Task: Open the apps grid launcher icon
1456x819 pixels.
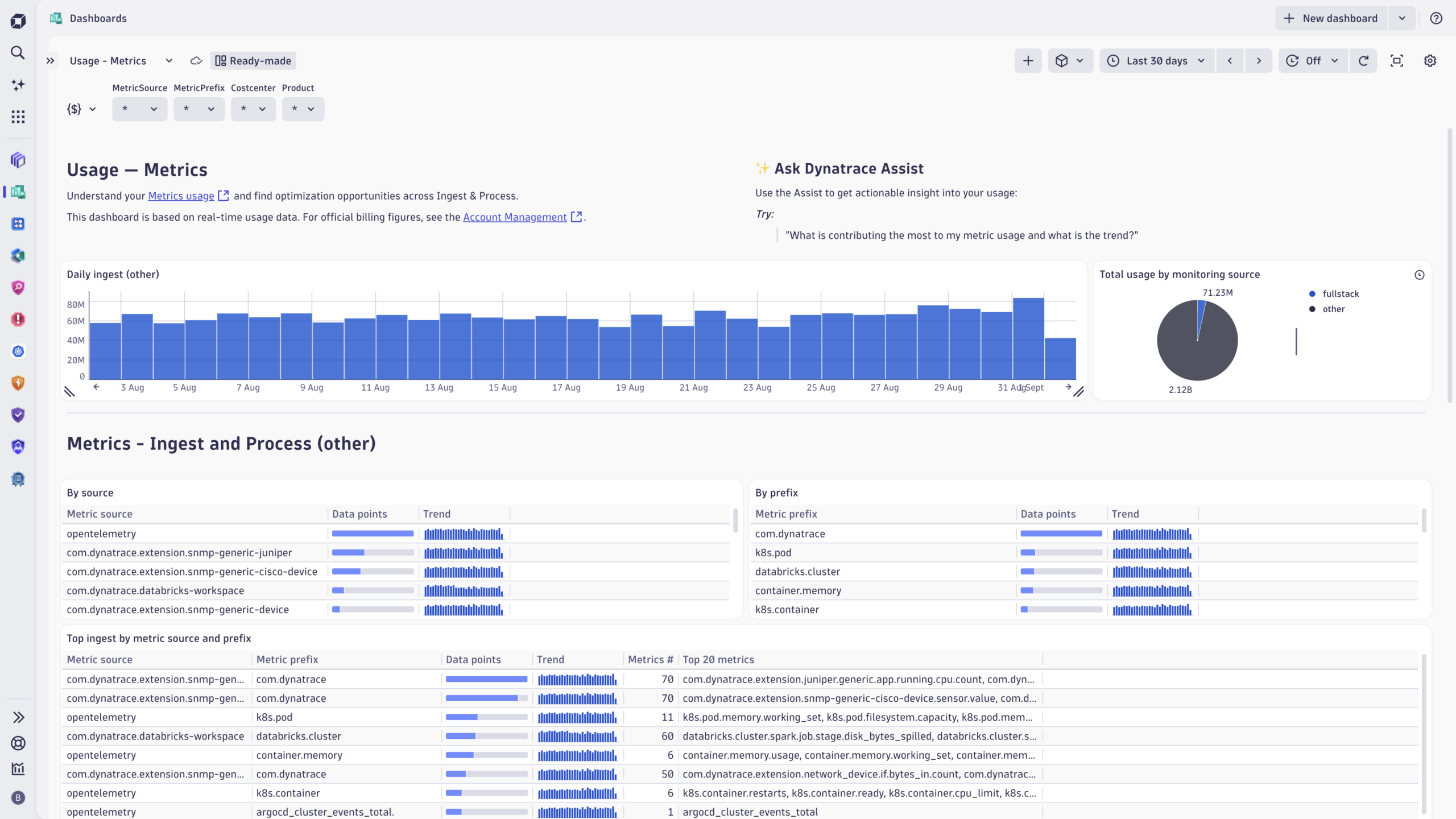Action: pos(18,117)
